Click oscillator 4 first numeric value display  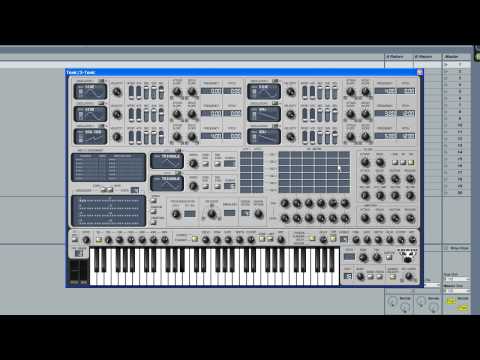(385, 91)
